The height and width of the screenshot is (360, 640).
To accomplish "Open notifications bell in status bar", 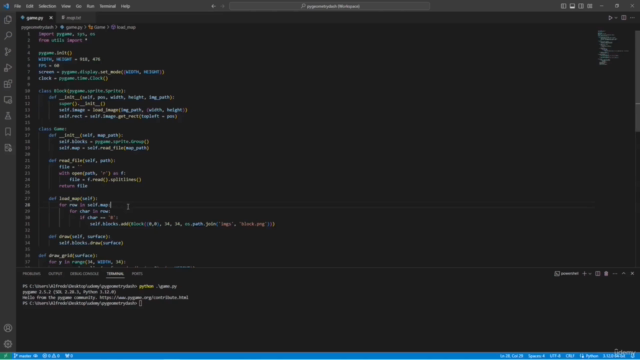I will pos(633,356).
